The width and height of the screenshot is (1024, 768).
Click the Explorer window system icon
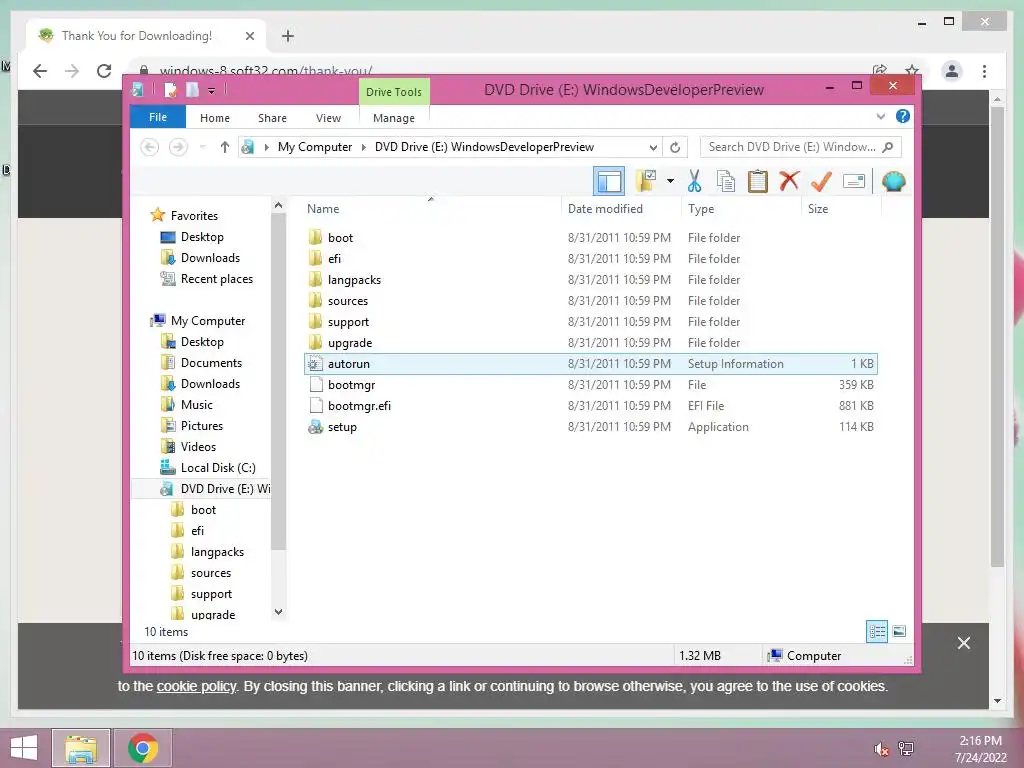click(138, 89)
